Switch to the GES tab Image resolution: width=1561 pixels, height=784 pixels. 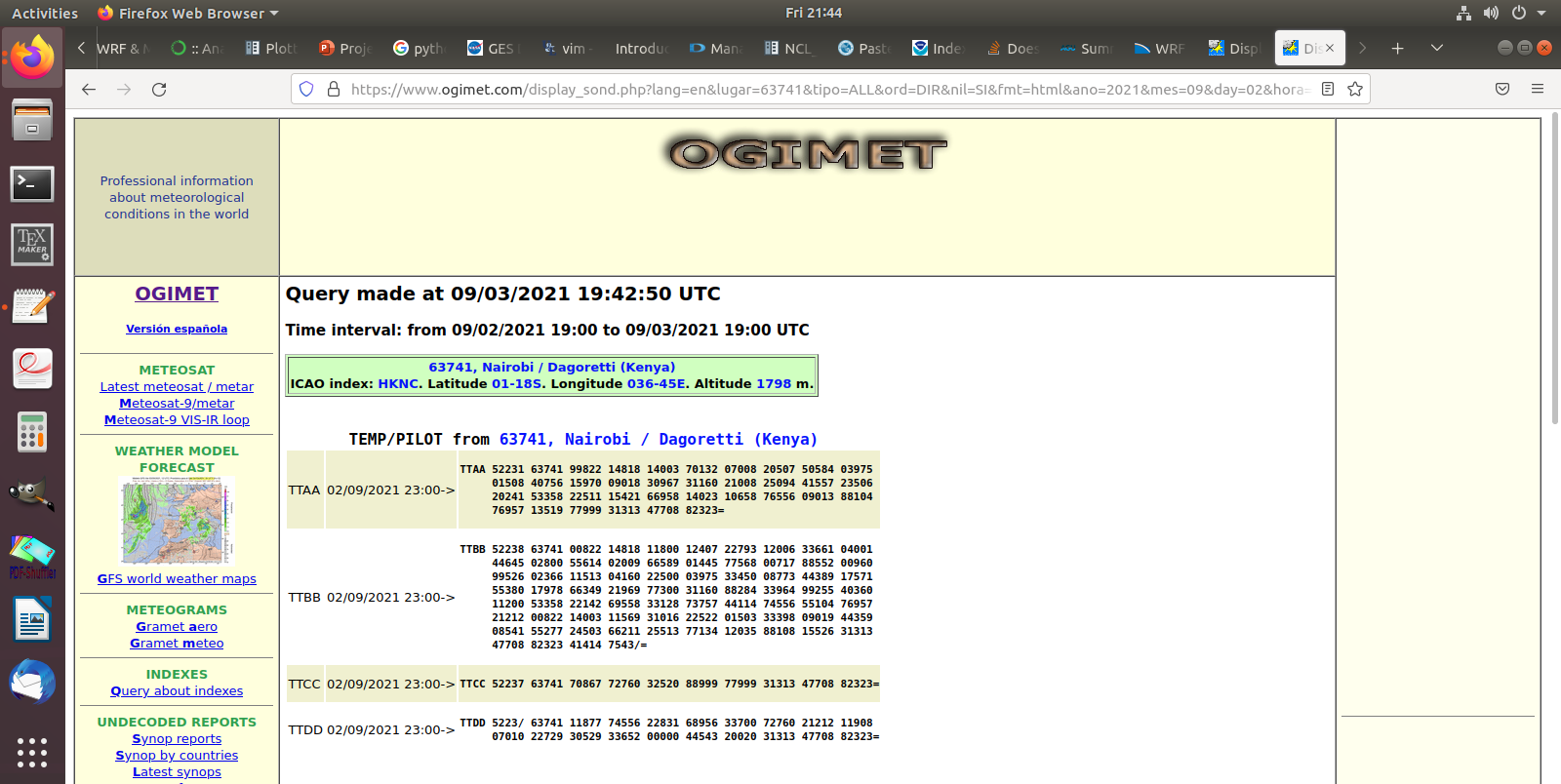[493, 48]
